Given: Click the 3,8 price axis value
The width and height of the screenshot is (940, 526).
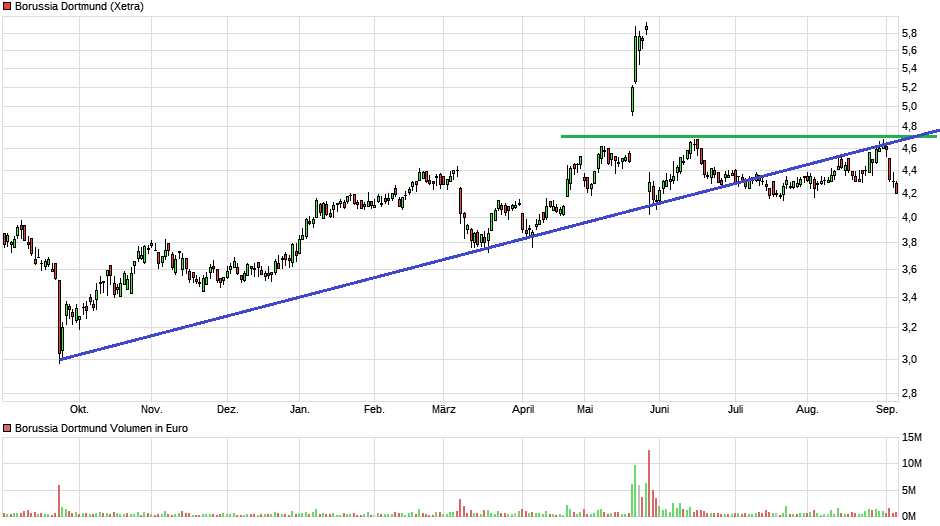Looking at the screenshot, I should (909, 242).
